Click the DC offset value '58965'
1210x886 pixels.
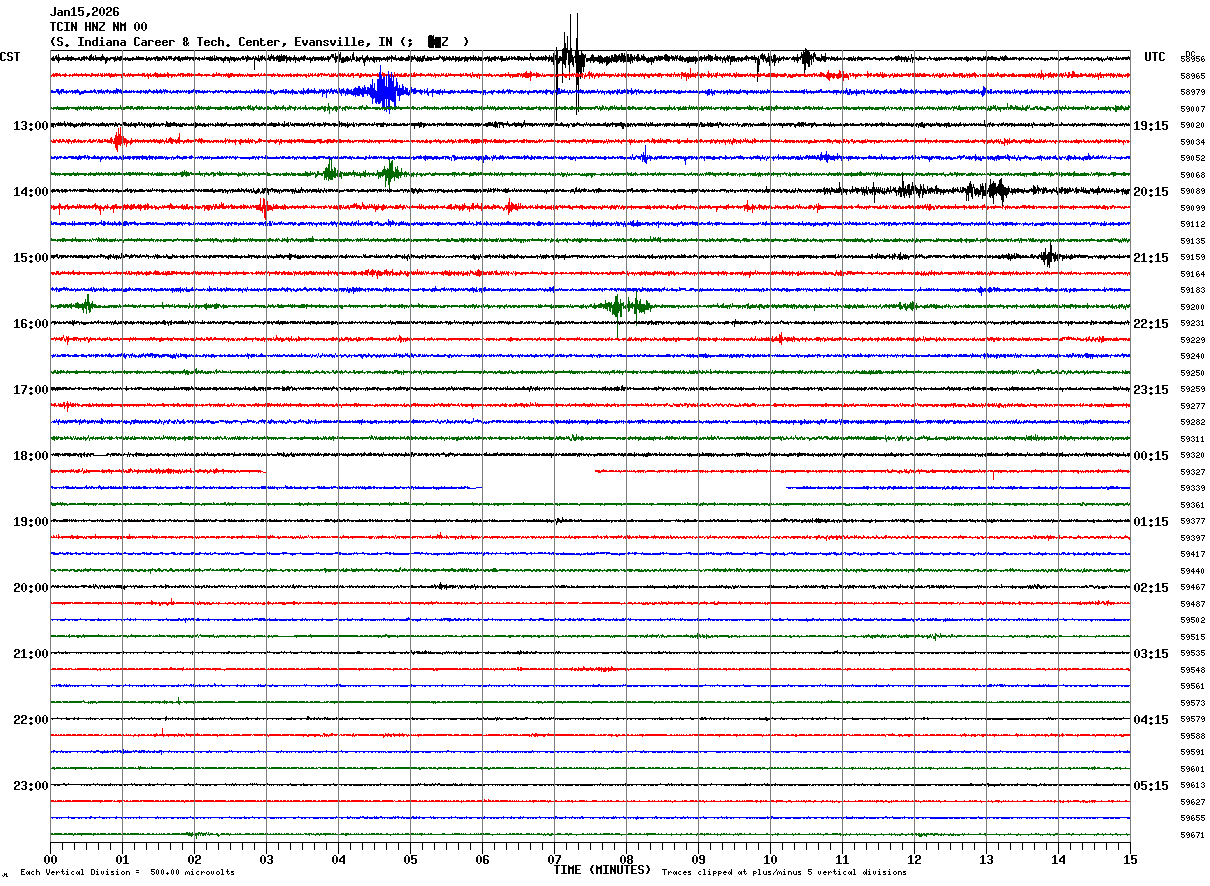(x=1192, y=76)
